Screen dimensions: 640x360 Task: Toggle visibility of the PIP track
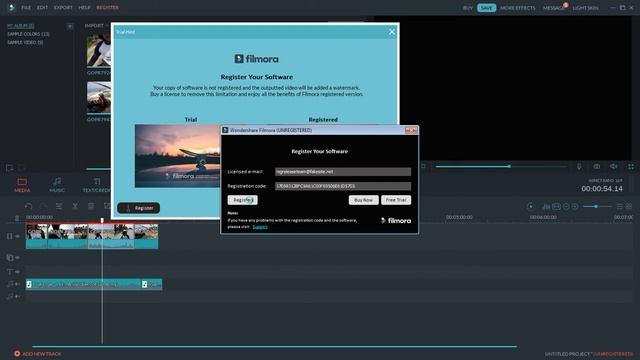18,258
